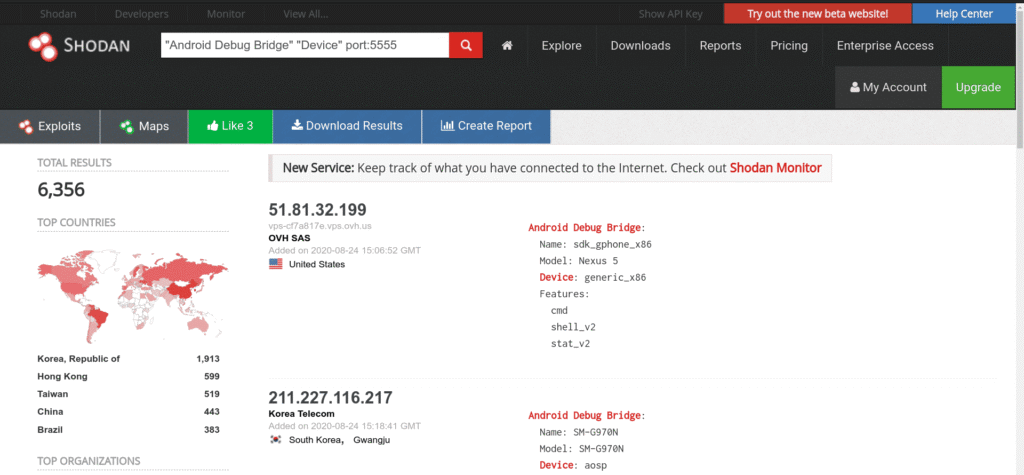Click the Device: generic_x86 line

pos(592,277)
